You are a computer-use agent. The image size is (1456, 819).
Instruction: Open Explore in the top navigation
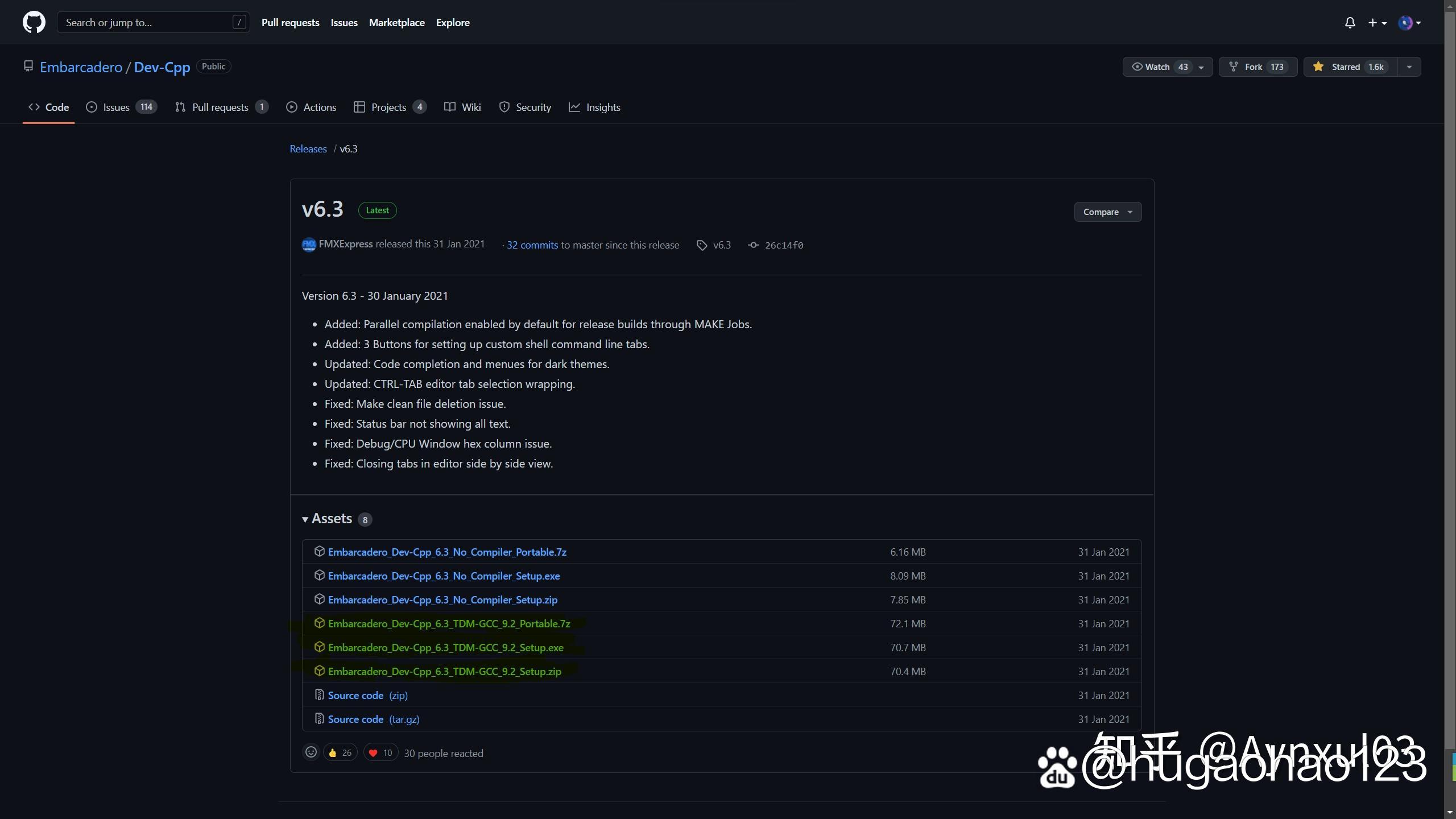click(x=453, y=23)
